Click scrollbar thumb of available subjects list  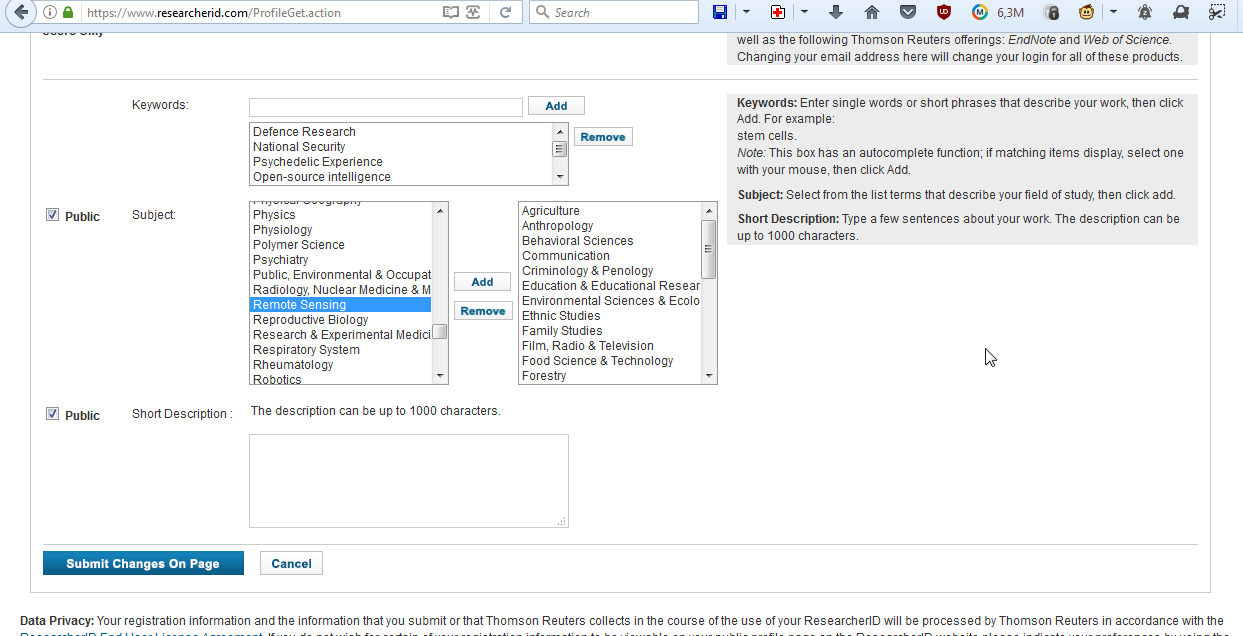coord(440,332)
